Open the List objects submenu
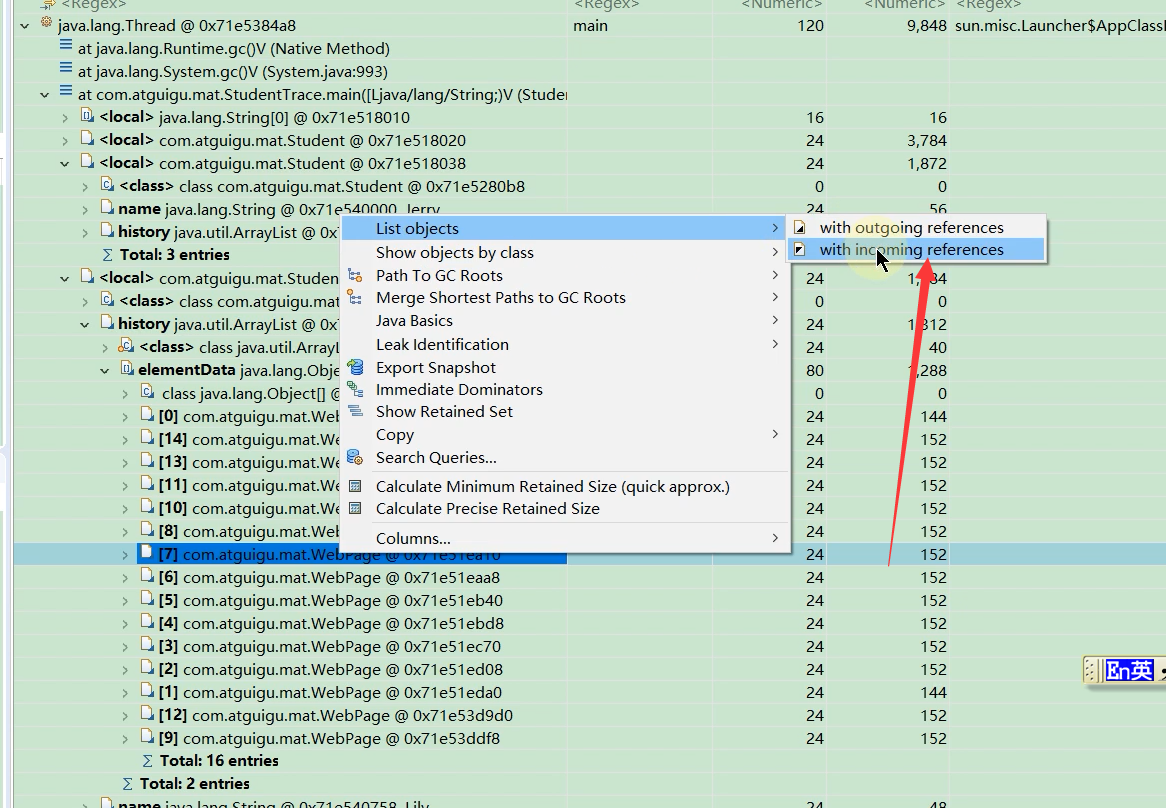This screenshot has height=808, width=1166. click(x=564, y=229)
